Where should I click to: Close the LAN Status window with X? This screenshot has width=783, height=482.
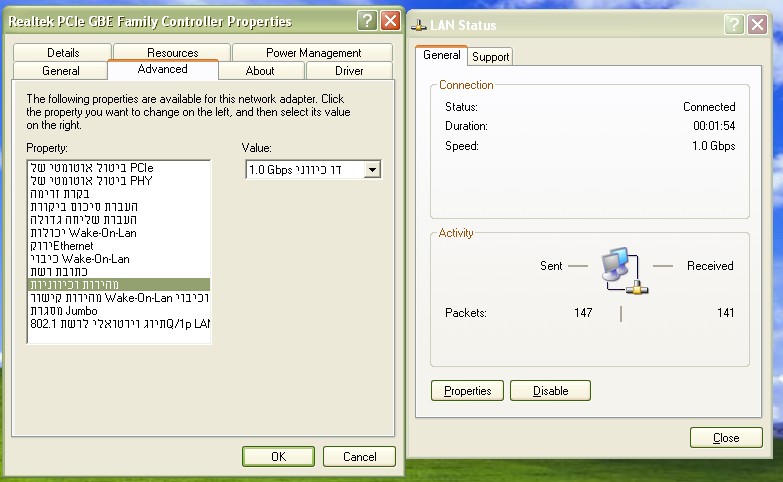pos(758,24)
